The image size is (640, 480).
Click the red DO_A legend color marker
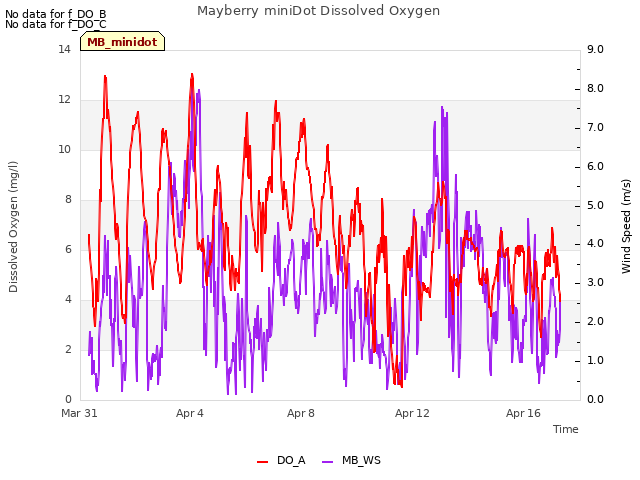[262, 462]
